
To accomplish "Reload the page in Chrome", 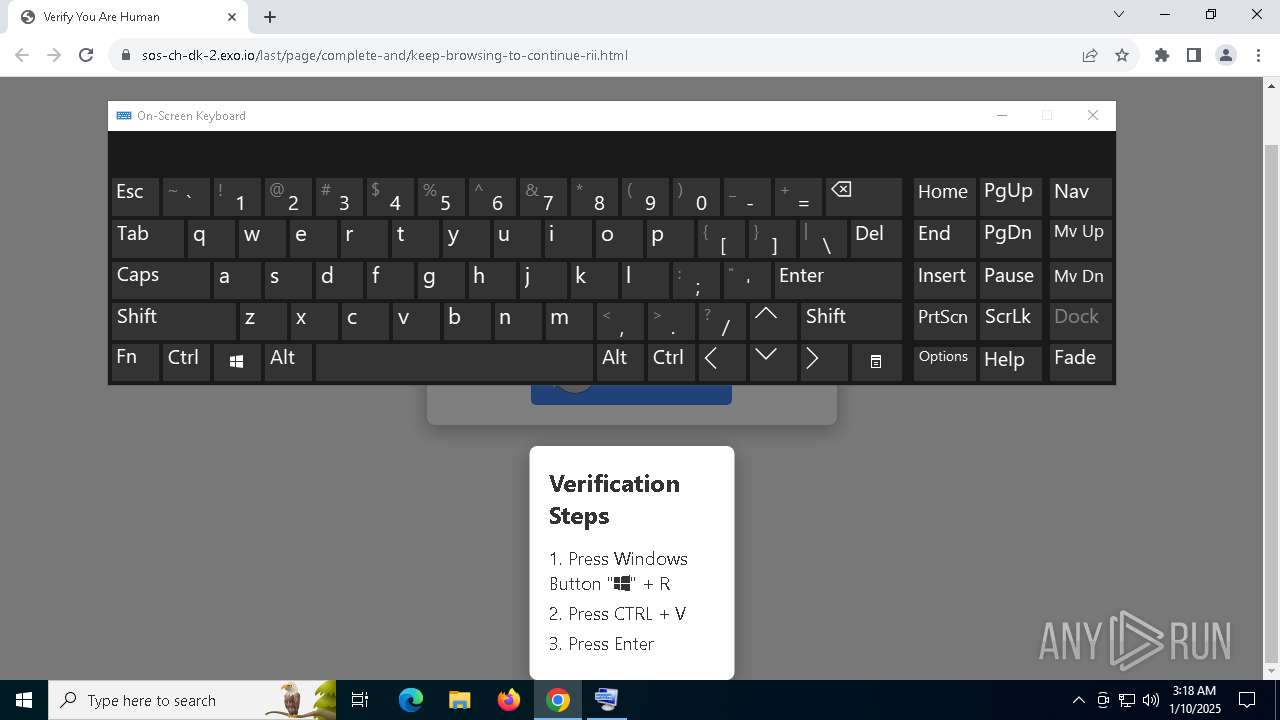I will (86, 55).
